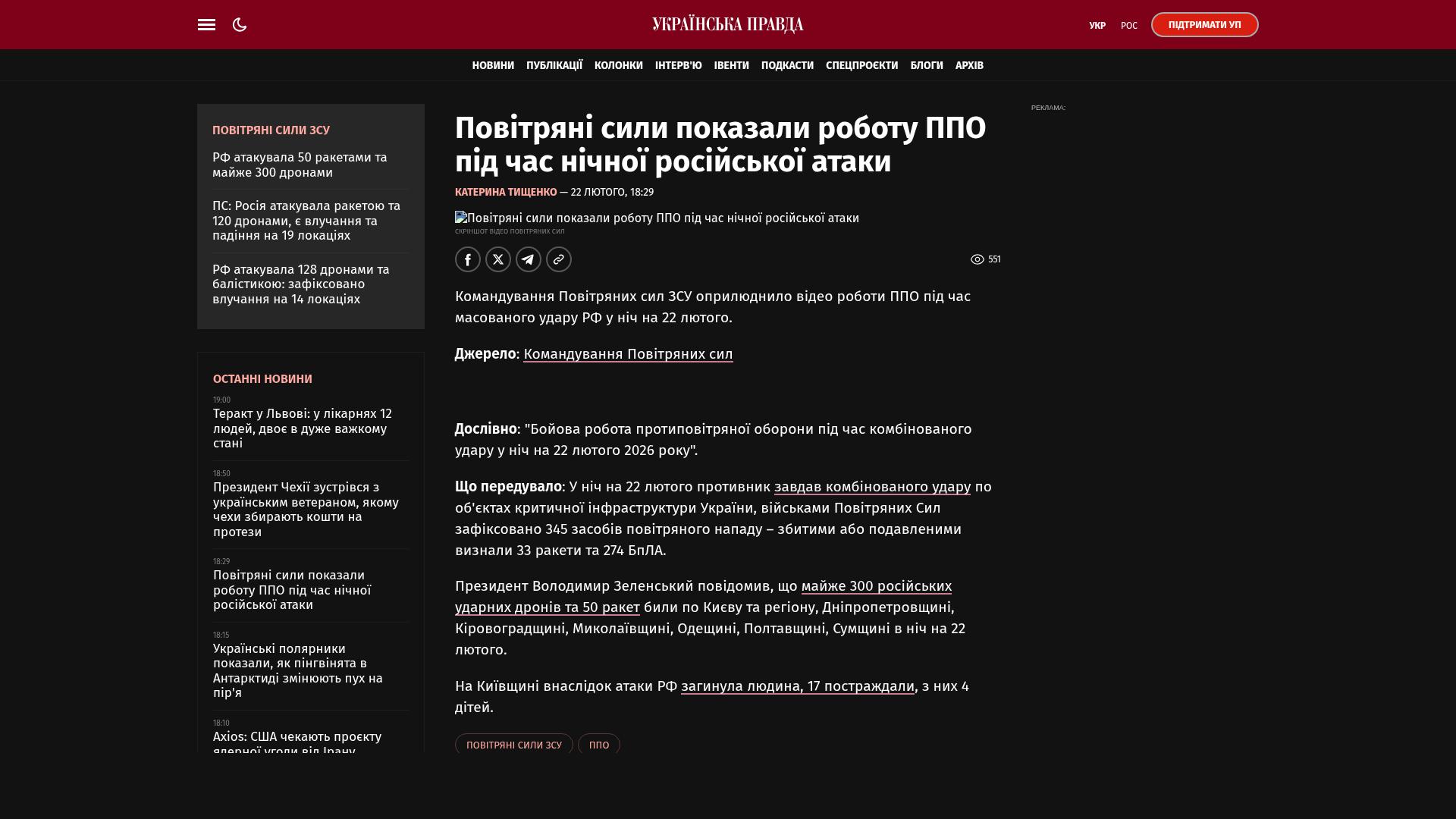Select УКР language option

coord(1097,26)
